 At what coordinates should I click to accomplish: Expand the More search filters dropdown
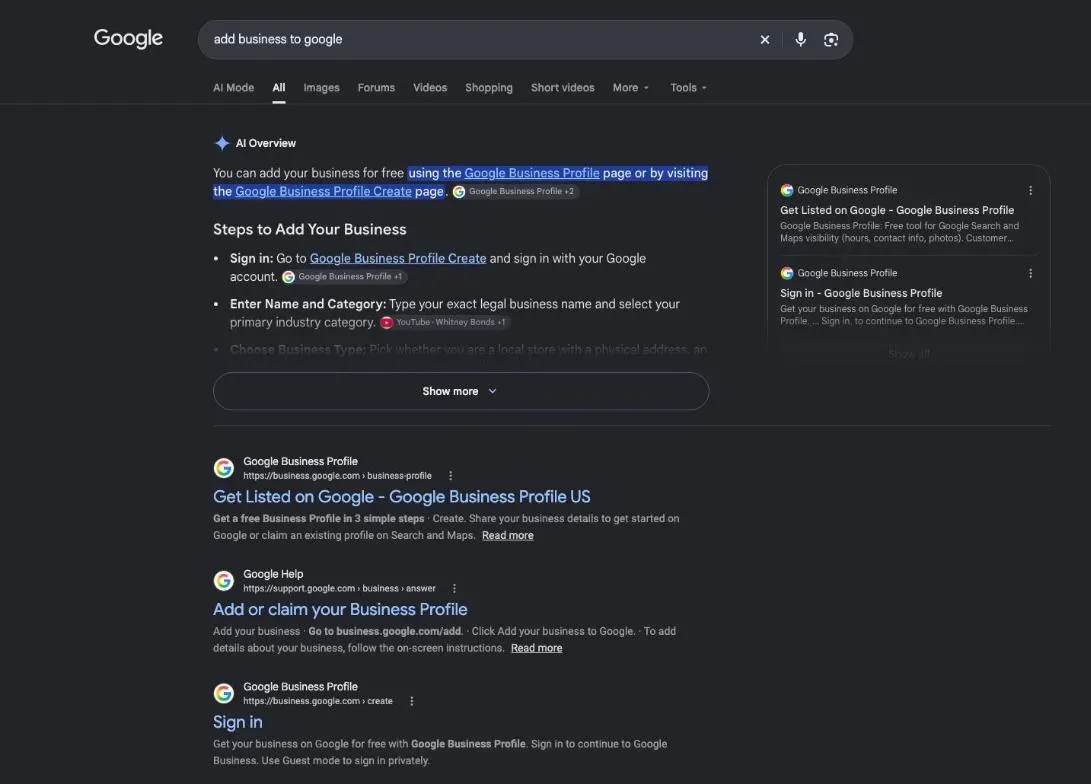point(631,88)
